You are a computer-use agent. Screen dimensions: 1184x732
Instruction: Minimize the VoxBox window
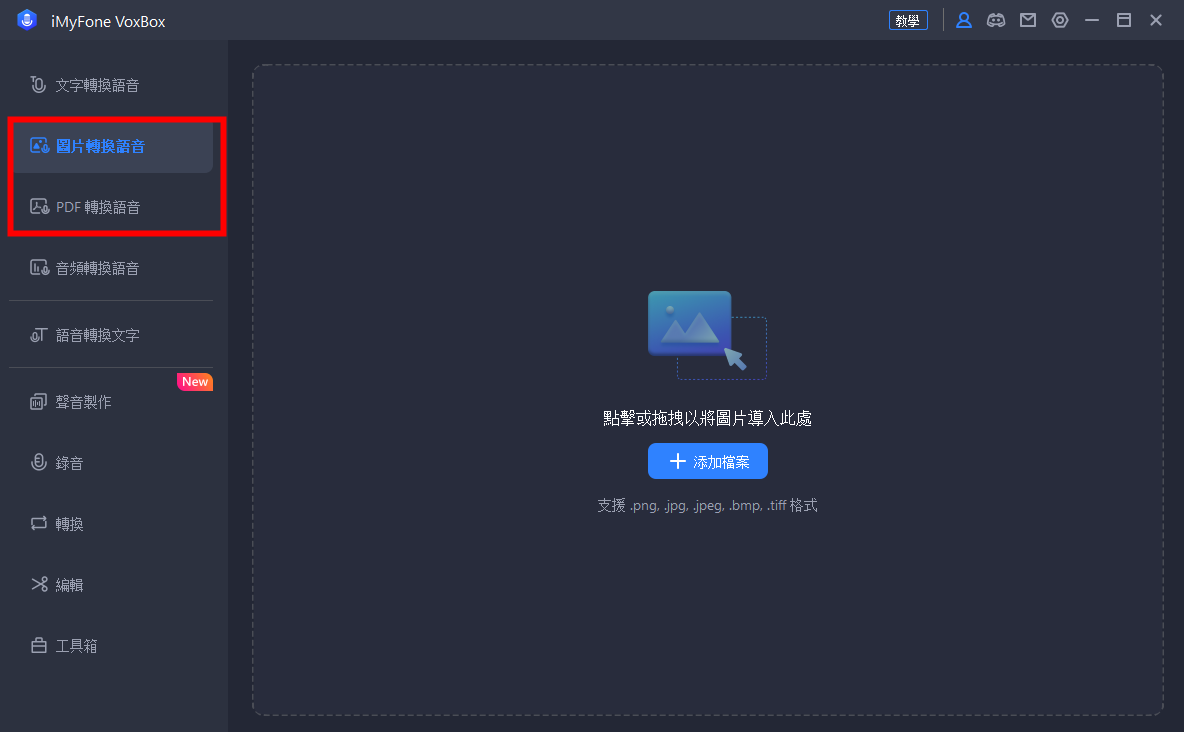(1092, 20)
